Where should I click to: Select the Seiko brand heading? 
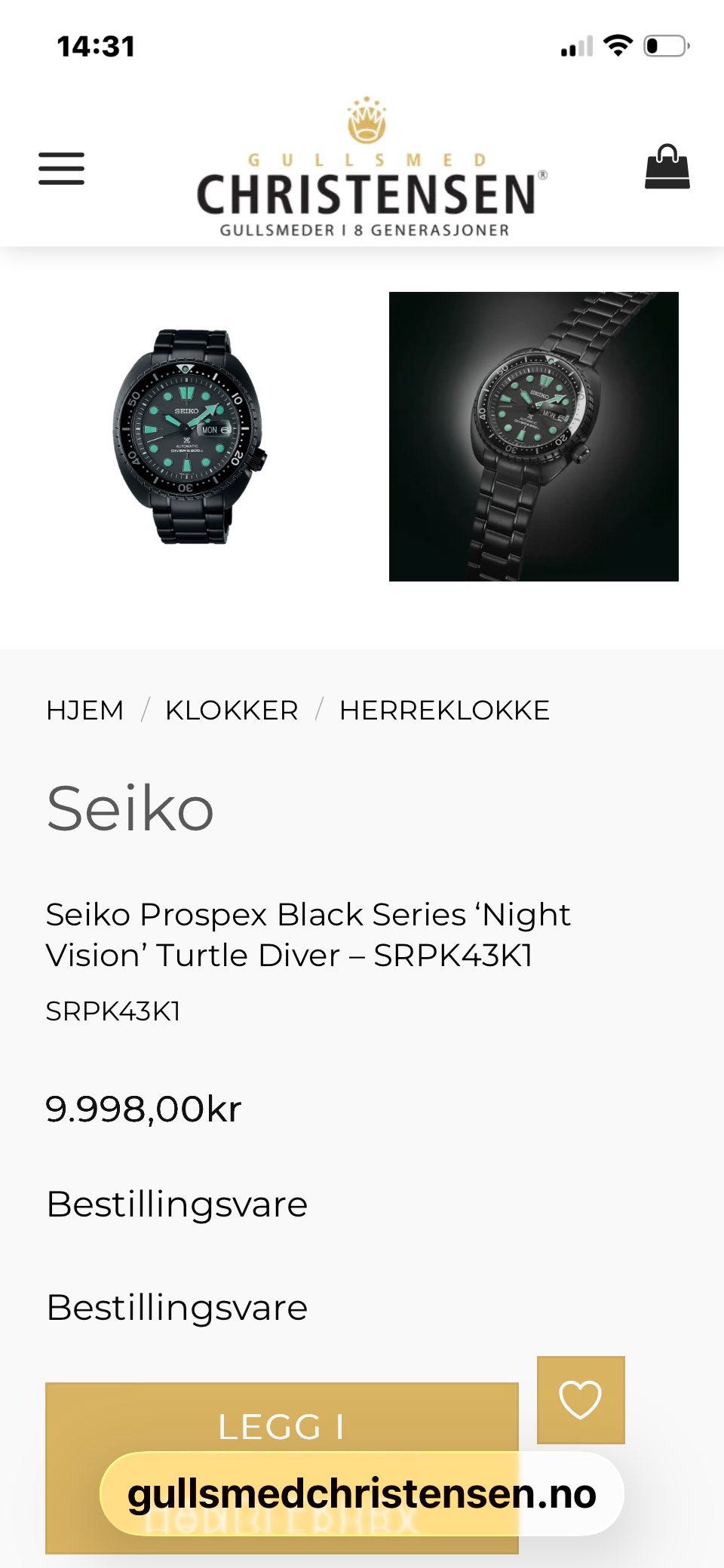point(130,809)
